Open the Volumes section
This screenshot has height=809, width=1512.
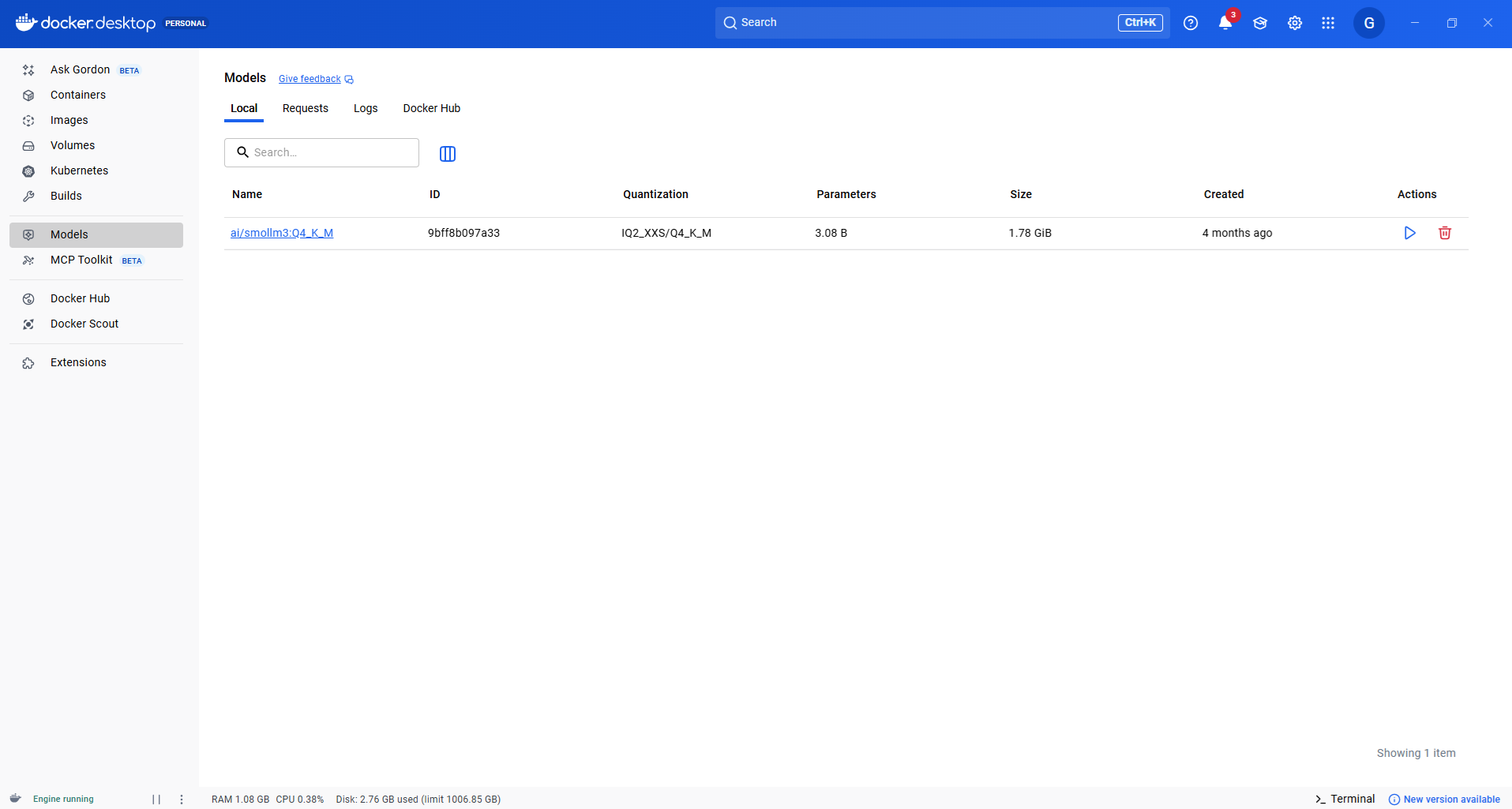[96, 145]
